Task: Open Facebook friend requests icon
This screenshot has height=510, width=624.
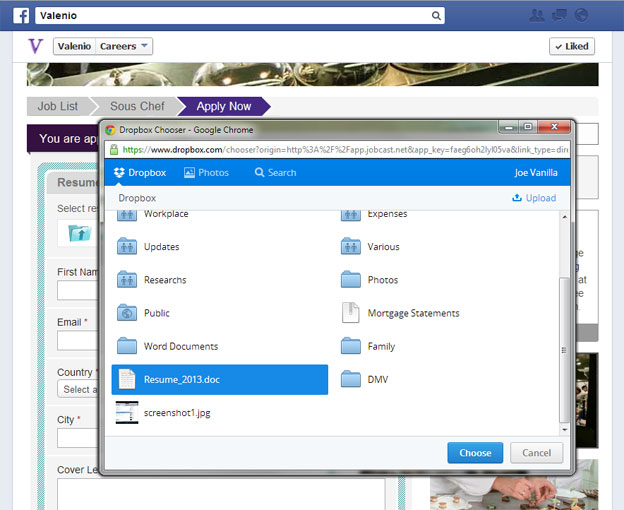Action: coord(536,16)
